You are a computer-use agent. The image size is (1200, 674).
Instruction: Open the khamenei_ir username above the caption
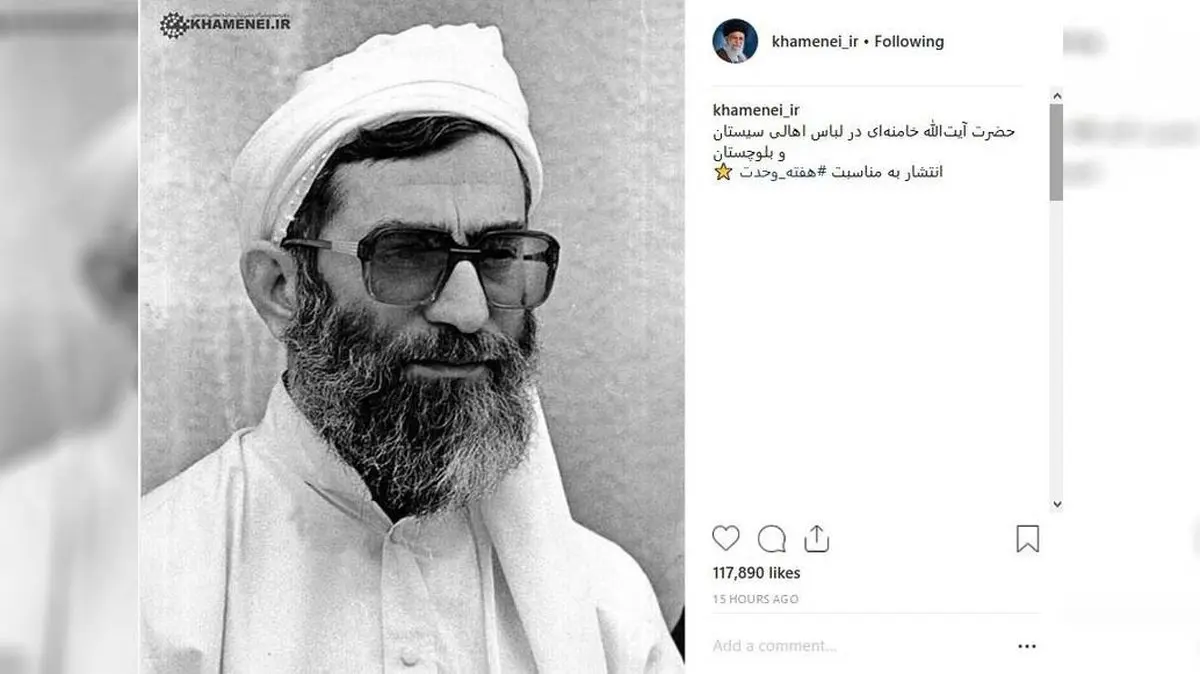756,110
